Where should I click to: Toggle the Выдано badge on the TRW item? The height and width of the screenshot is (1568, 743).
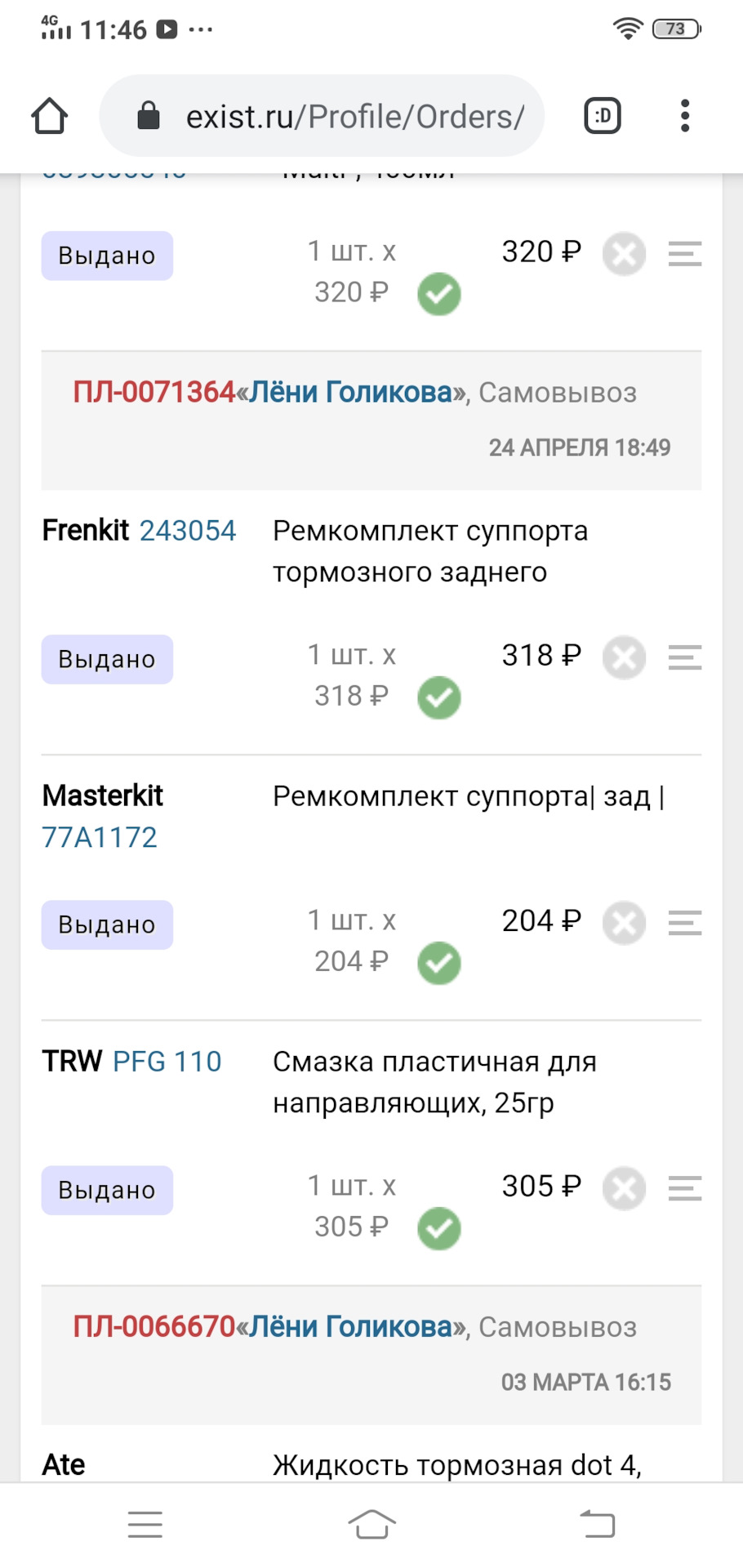pyautogui.click(x=107, y=1190)
